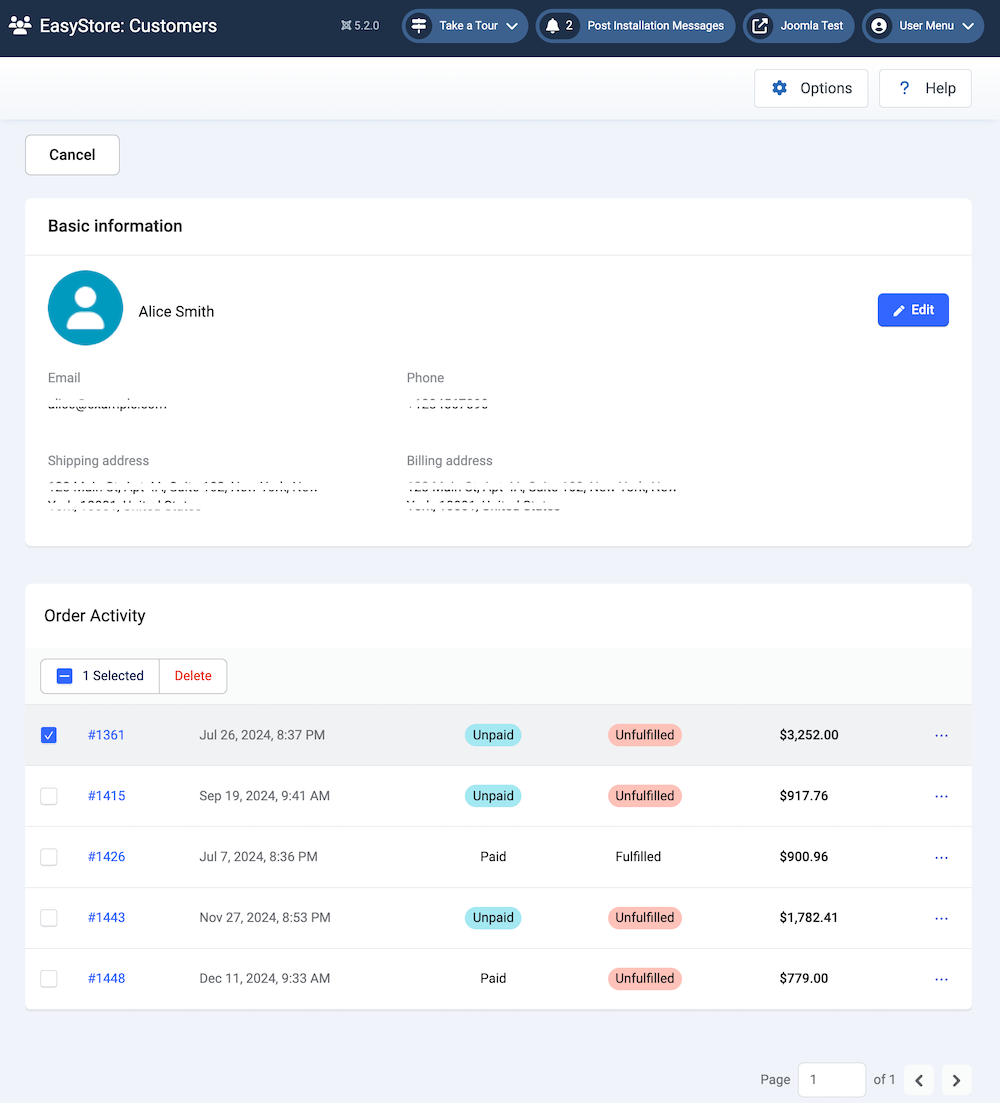Open three-dot menu for order #1361
The width and height of the screenshot is (1000, 1103).
(940, 735)
